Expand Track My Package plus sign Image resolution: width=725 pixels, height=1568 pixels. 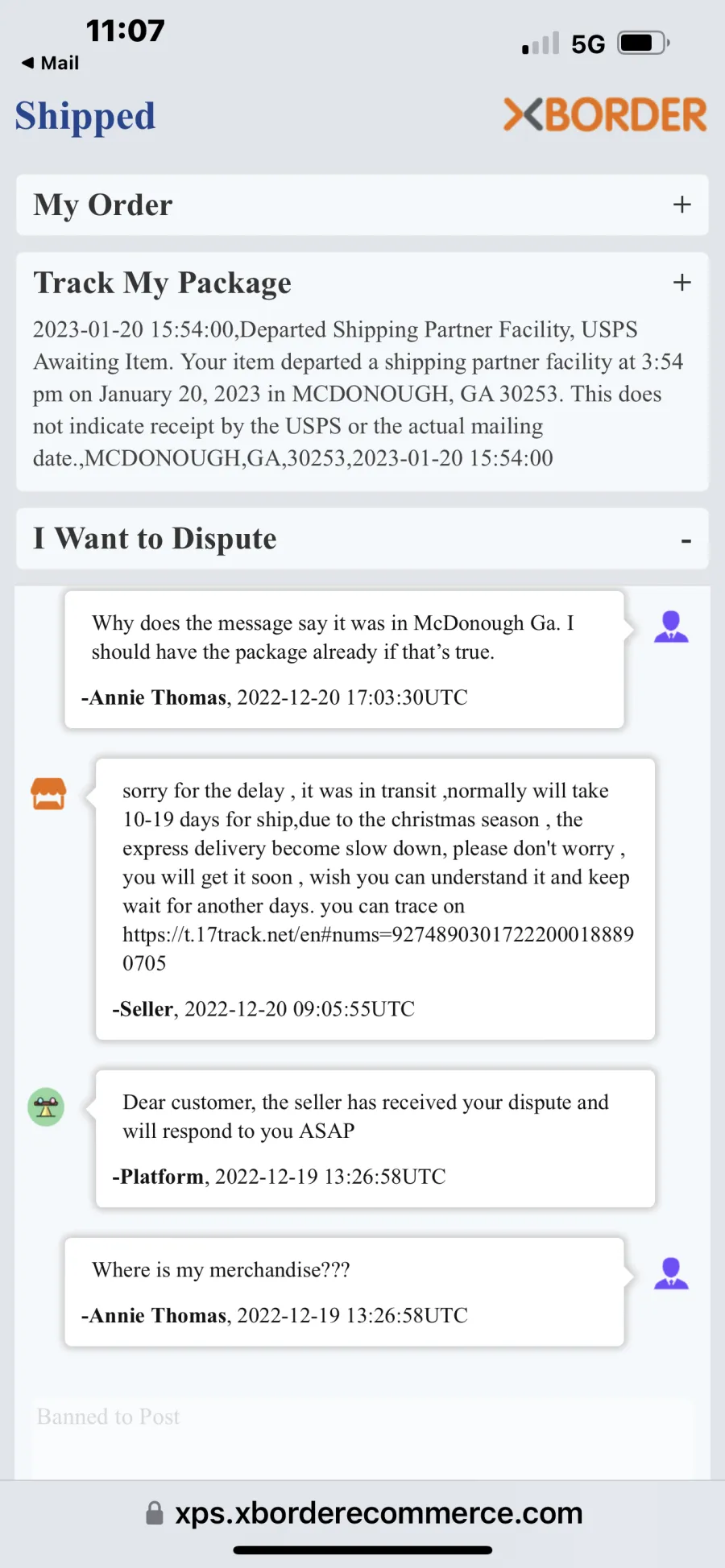click(x=682, y=282)
